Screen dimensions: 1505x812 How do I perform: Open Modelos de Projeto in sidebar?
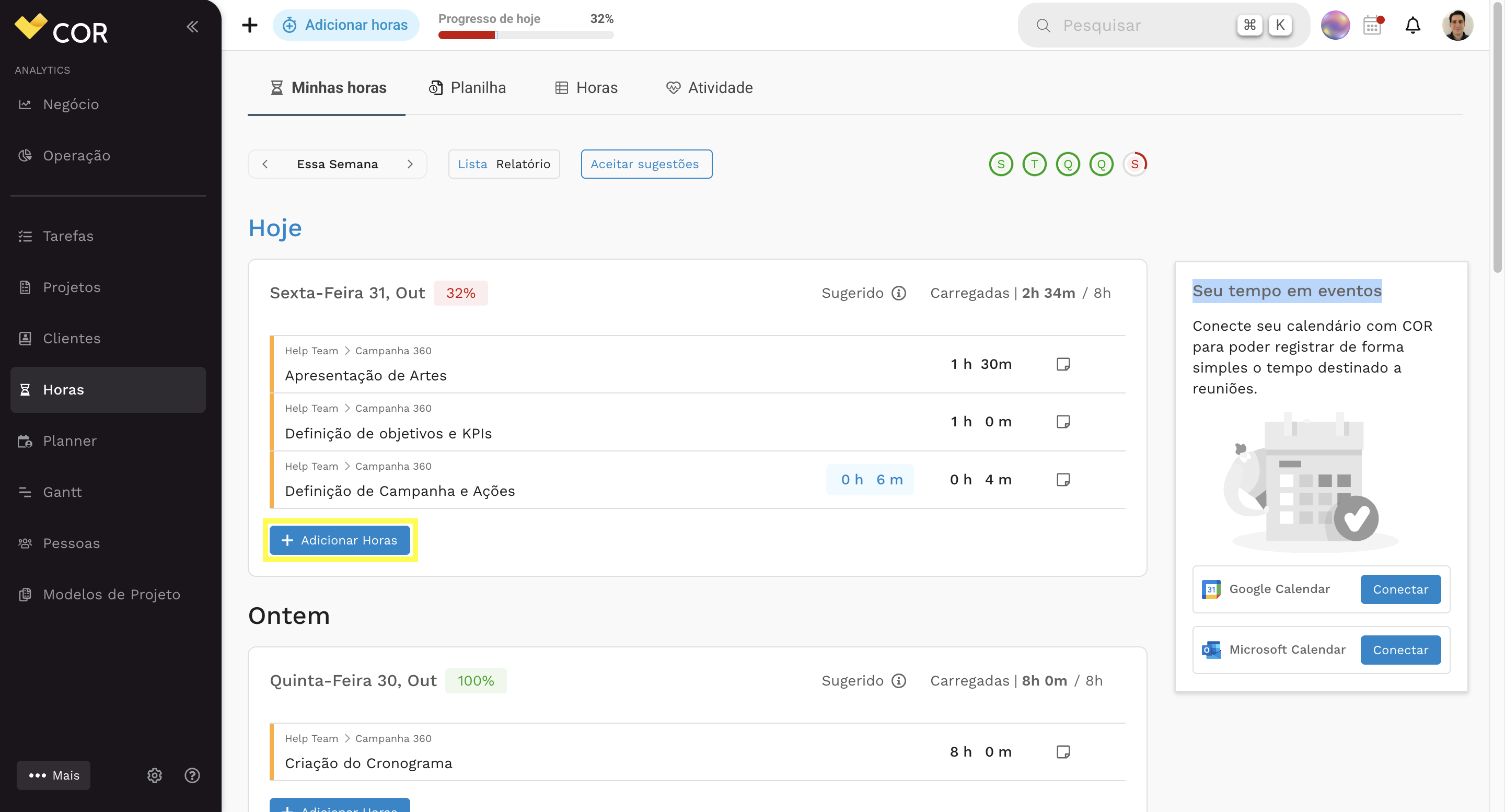[x=108, y=594]
